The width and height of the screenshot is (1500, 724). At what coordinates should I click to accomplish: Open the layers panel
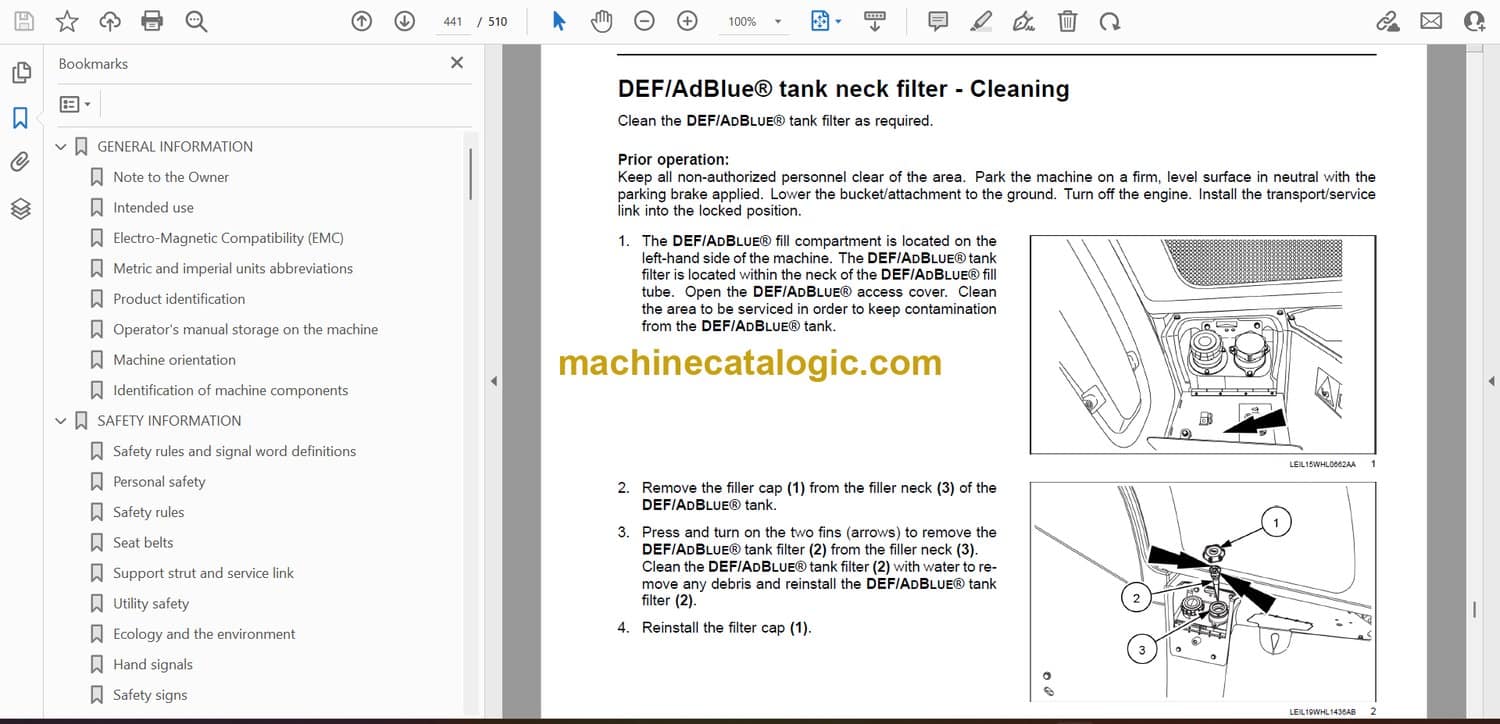pyautogui.click(x=21, y=208)
